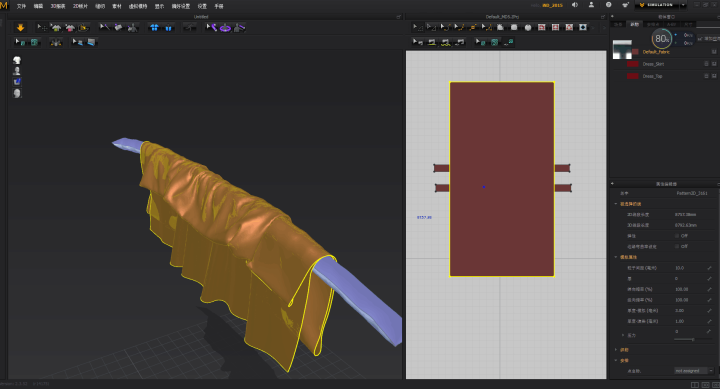Open the 3D garment menu
720x389 pixels.
58,6
